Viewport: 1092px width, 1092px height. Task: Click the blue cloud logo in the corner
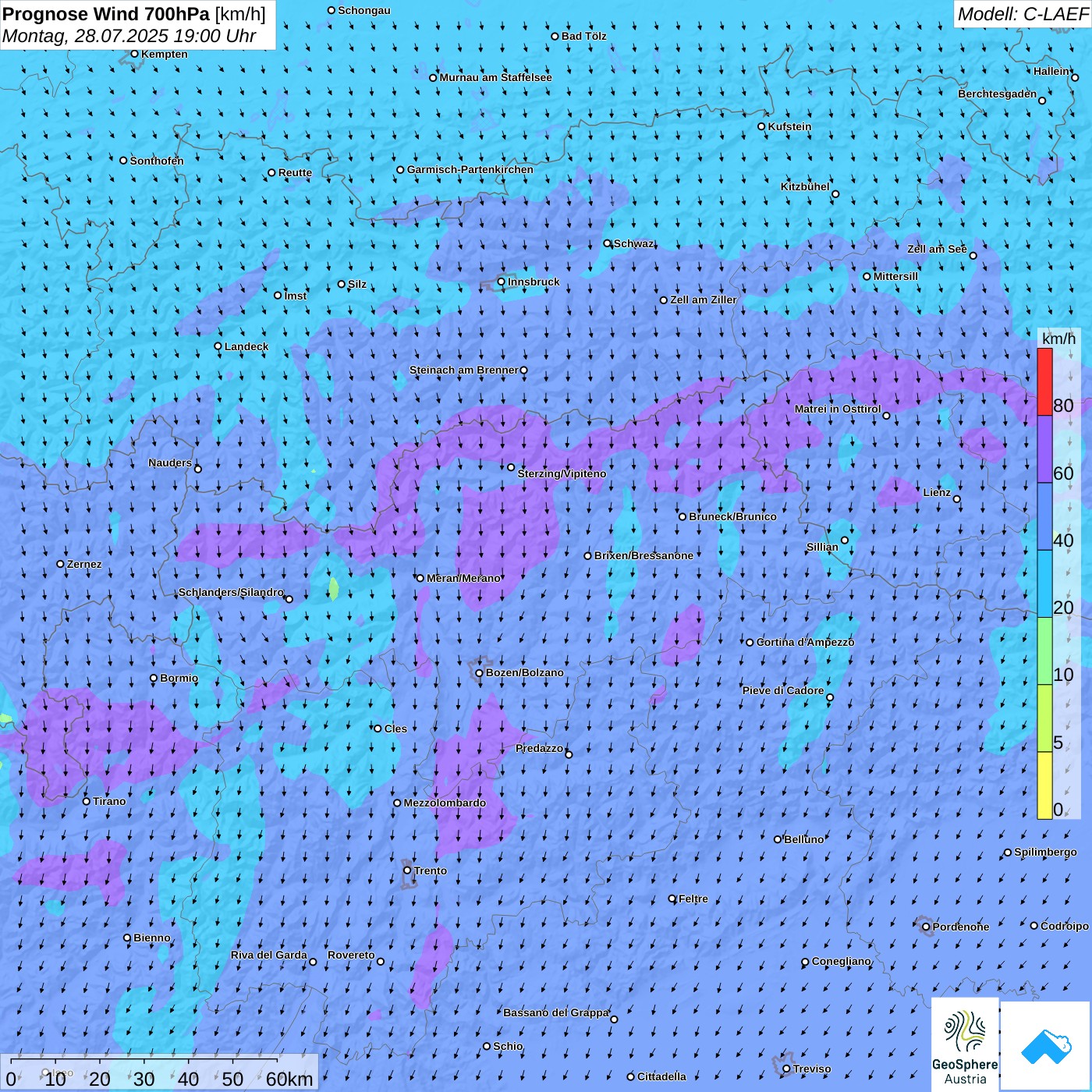click(1046, 1046)
